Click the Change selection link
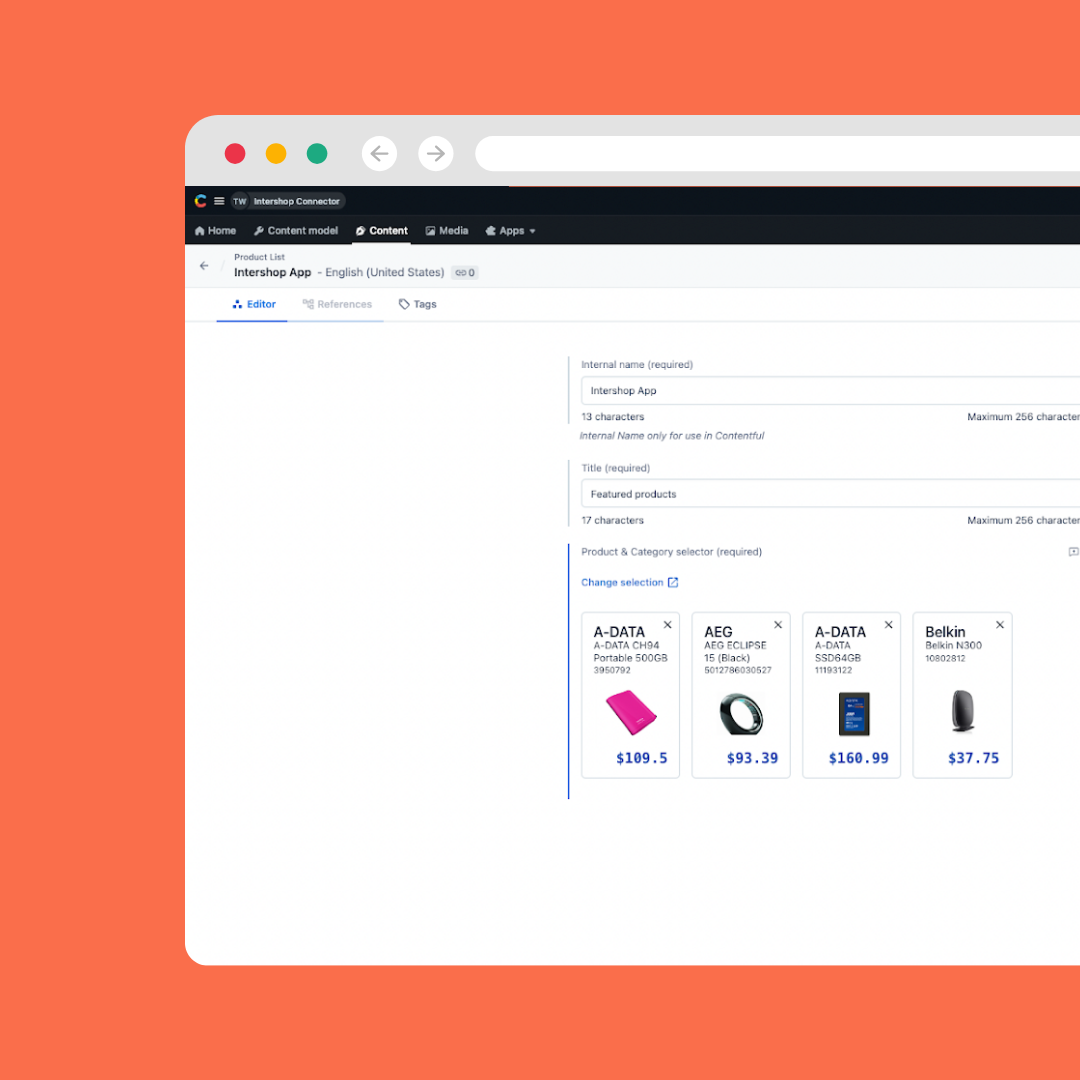Screen dimensions: 1080x1080 coord(630,583)
